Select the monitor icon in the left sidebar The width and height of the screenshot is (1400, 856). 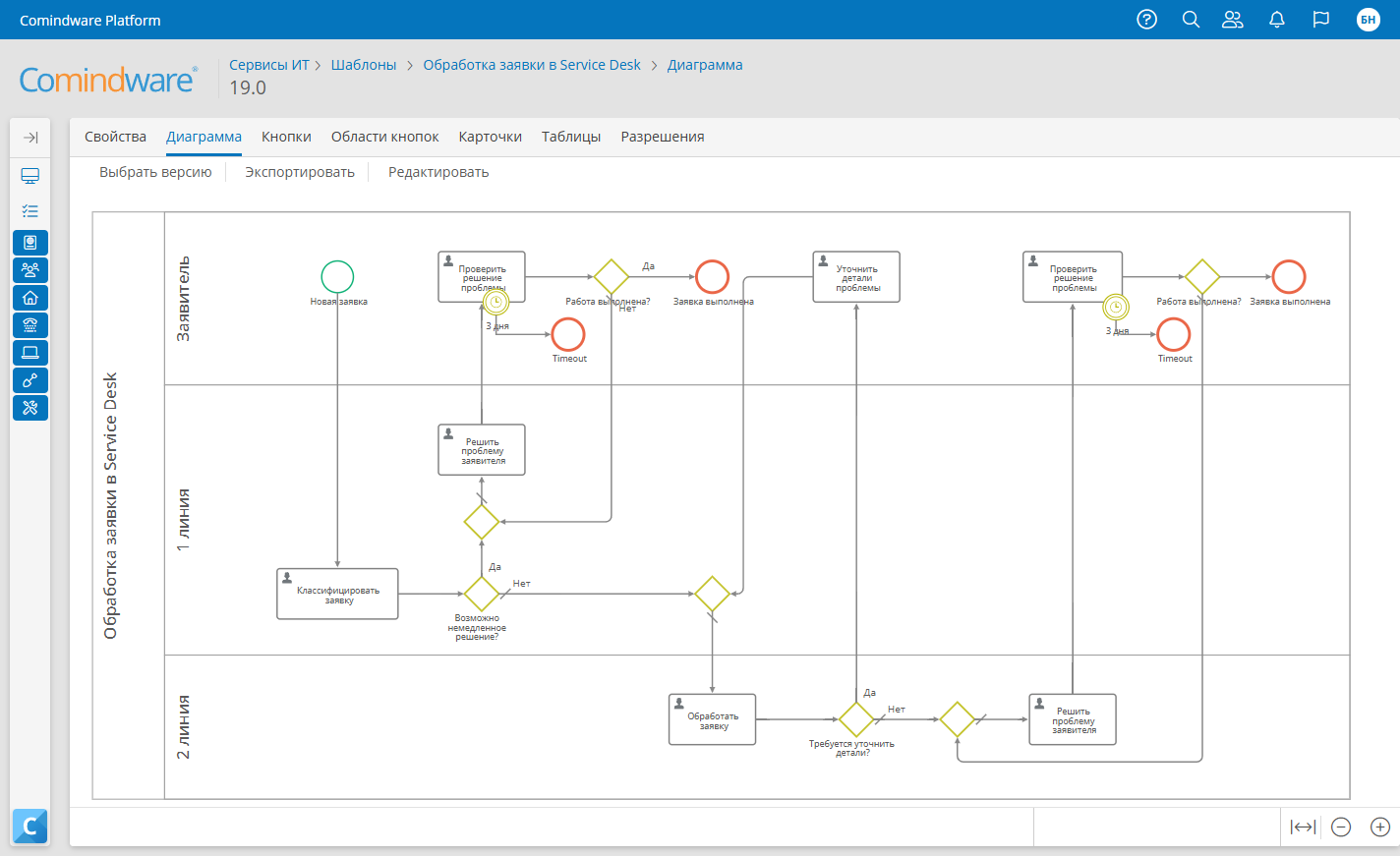click(29, 176)
